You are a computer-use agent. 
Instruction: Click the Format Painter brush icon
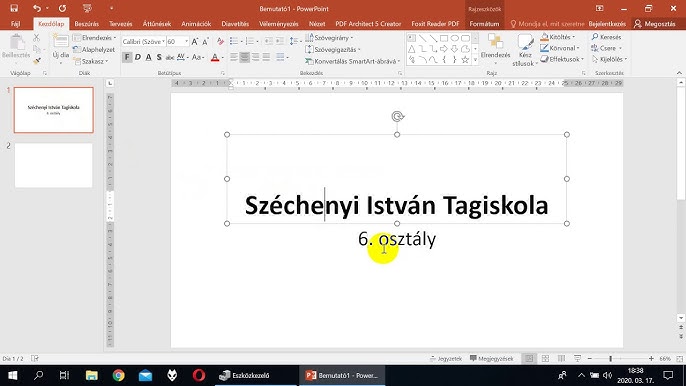coord(37,61)
